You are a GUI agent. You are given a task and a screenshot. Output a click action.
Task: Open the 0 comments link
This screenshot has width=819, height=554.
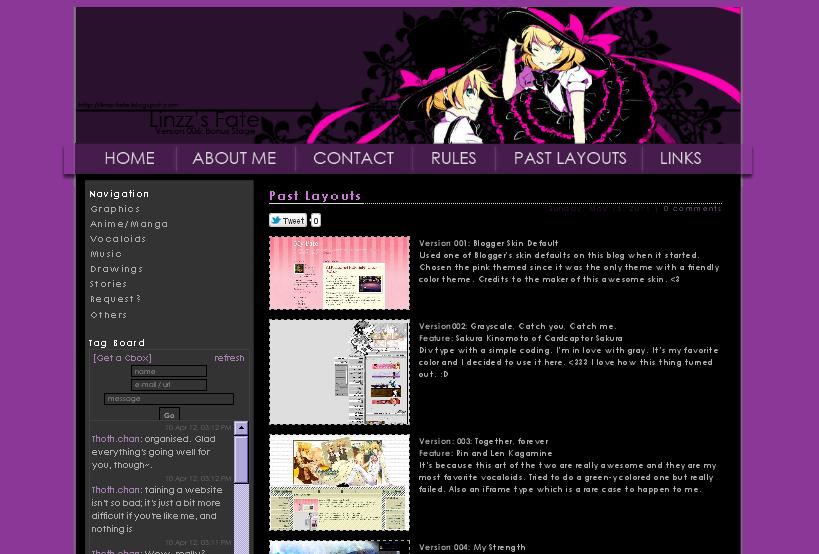tap(693, 208)
